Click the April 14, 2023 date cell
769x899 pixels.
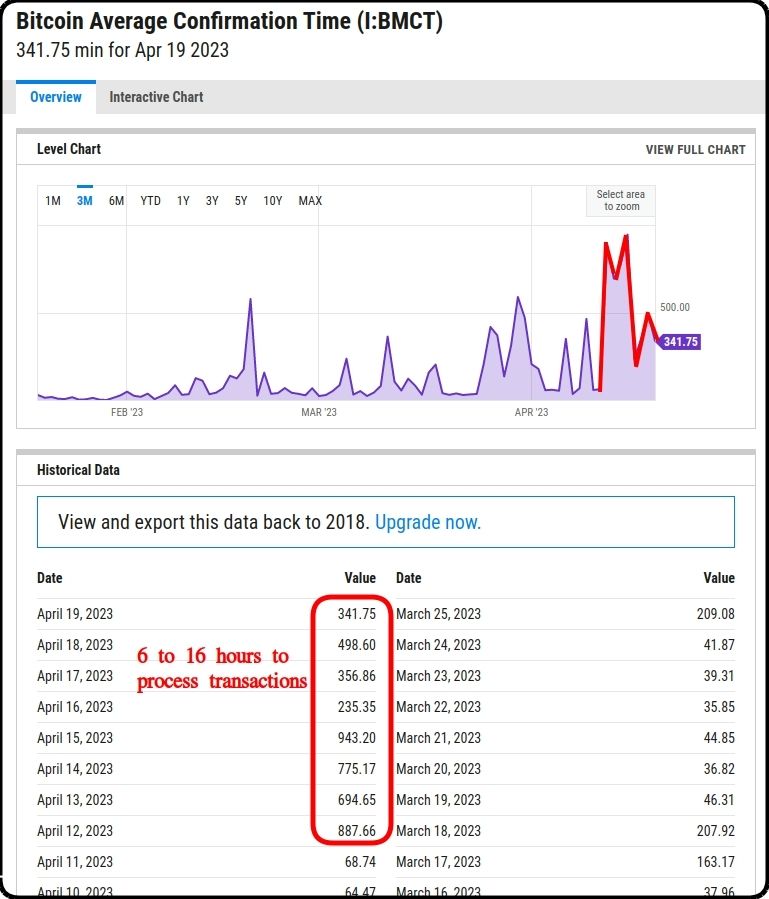(x=75, y=769)
